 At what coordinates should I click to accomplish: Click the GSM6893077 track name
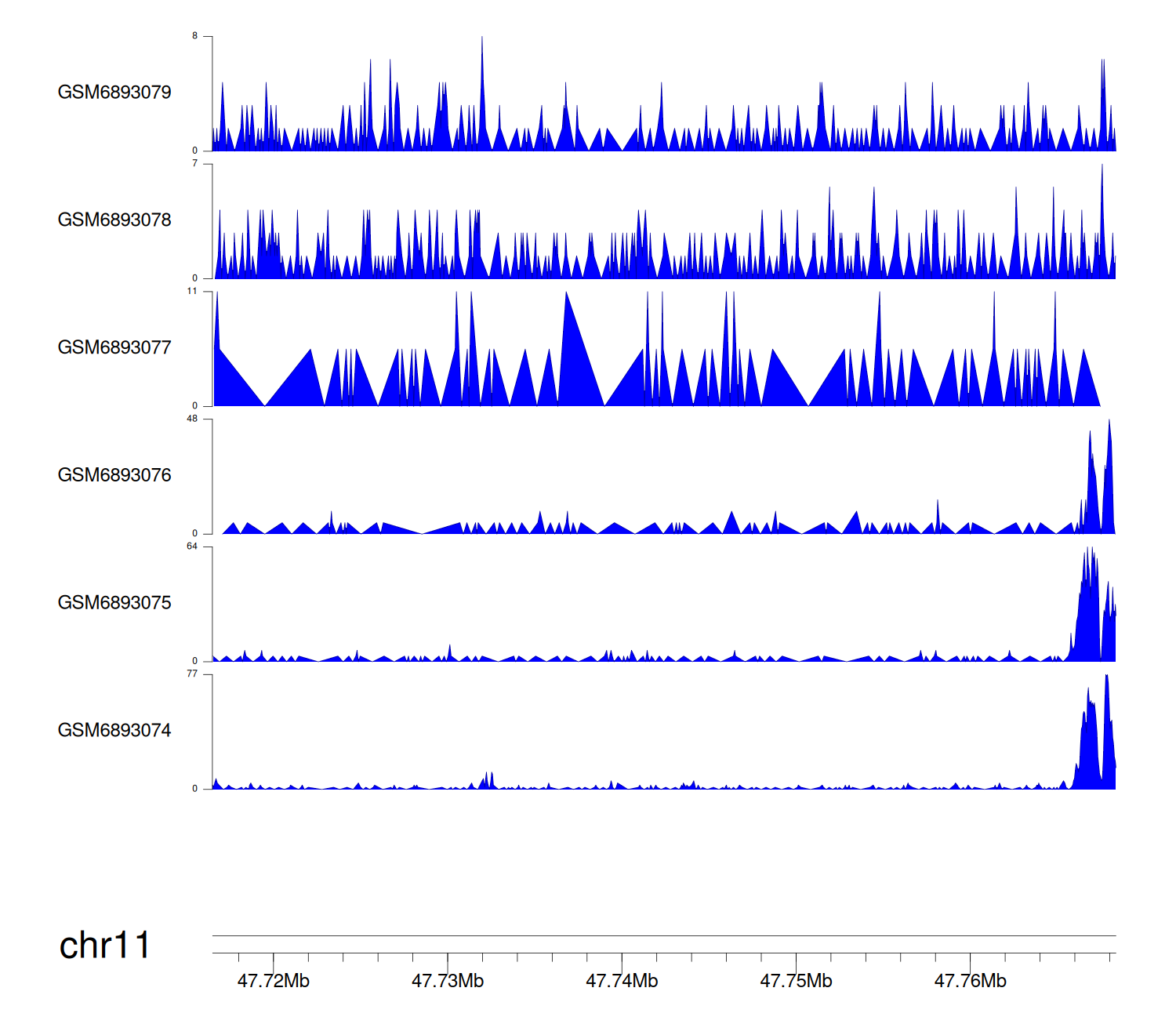(114, 348)
